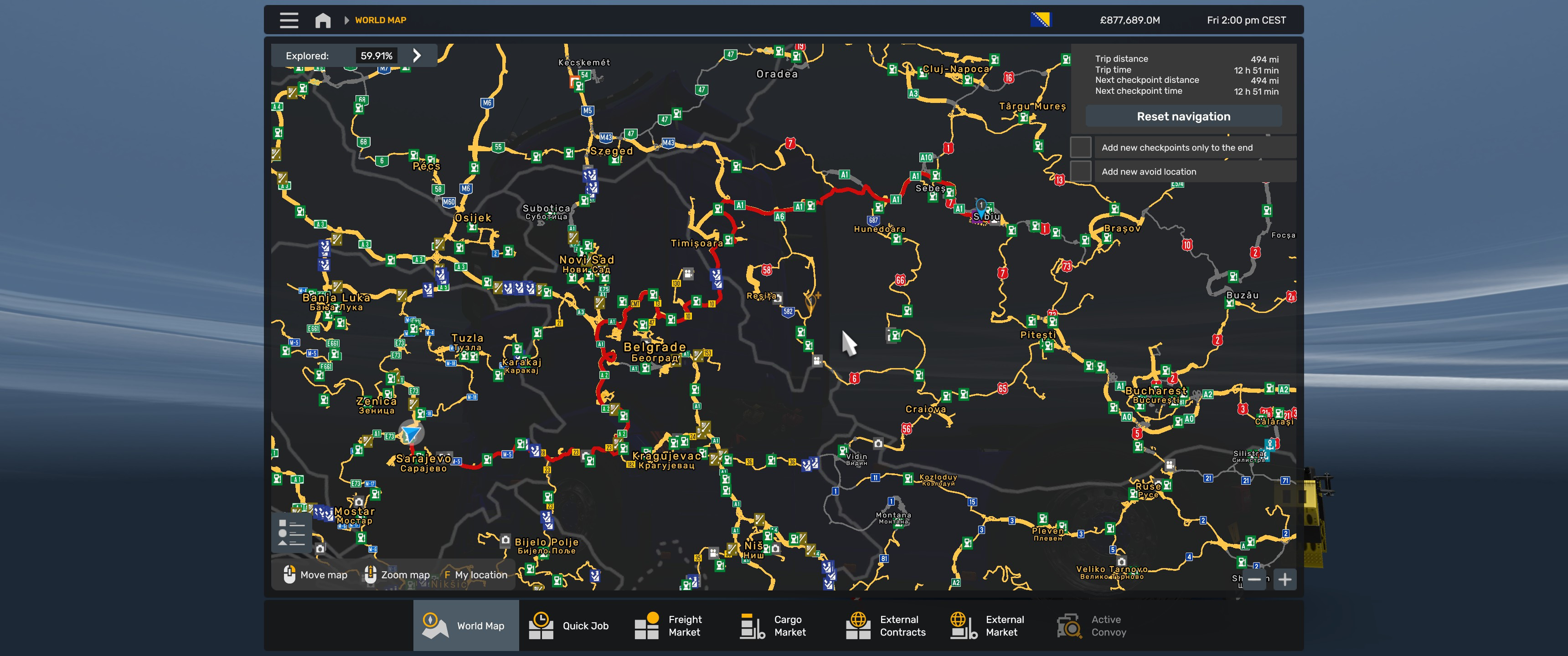Zoom out the map with minus

tap(1254, 579)
